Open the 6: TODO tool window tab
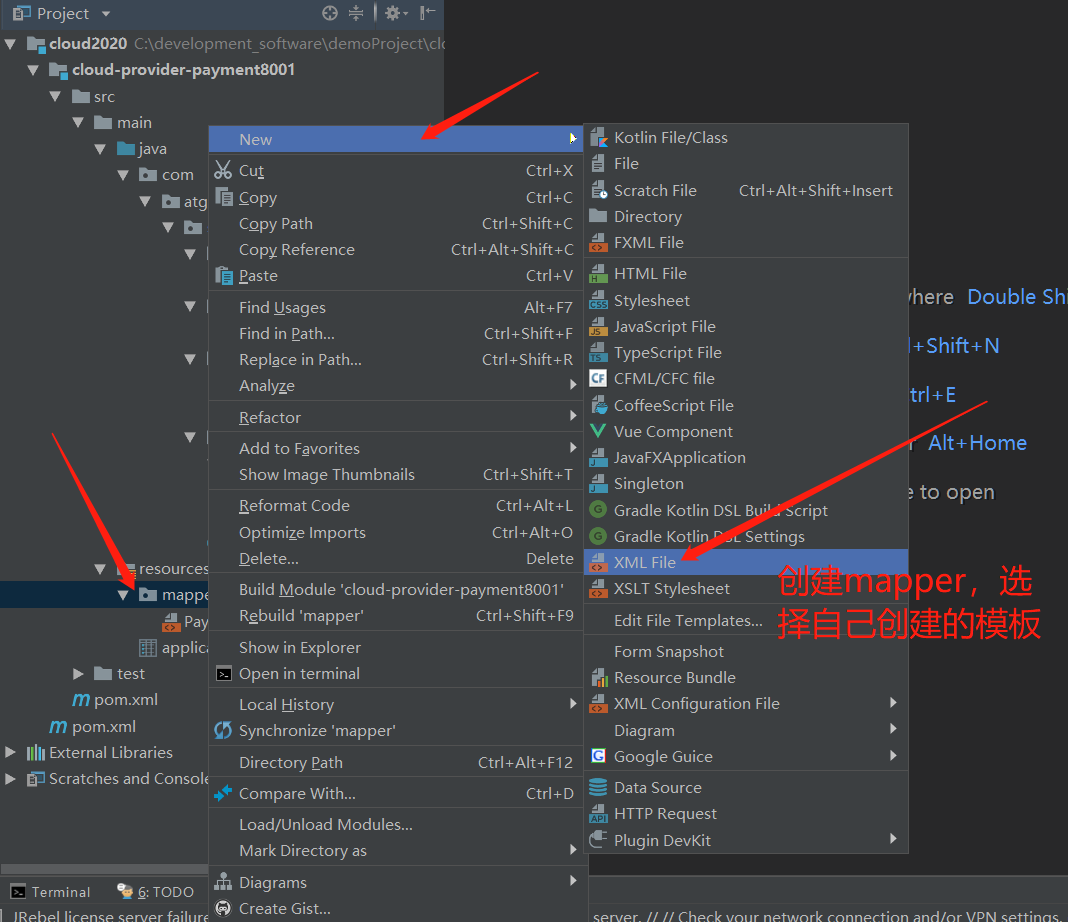 point(156,892)
